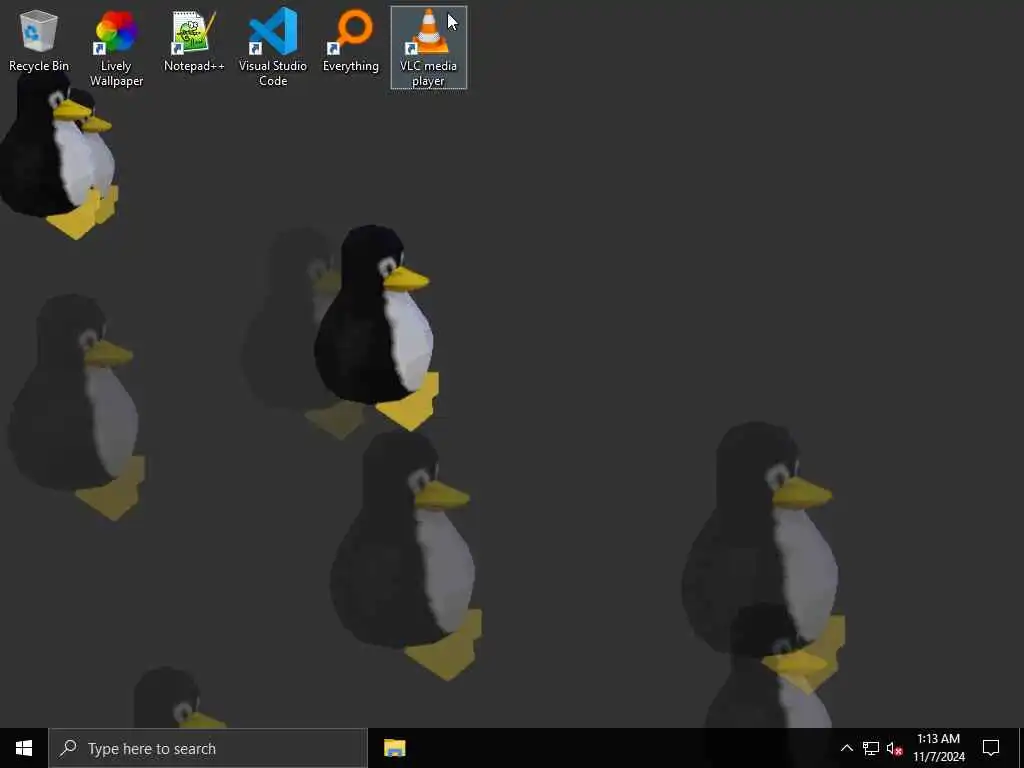1024x768 pixels.
Task: Select the Recycle Bin desktop icon
Action: click(39, 40)
